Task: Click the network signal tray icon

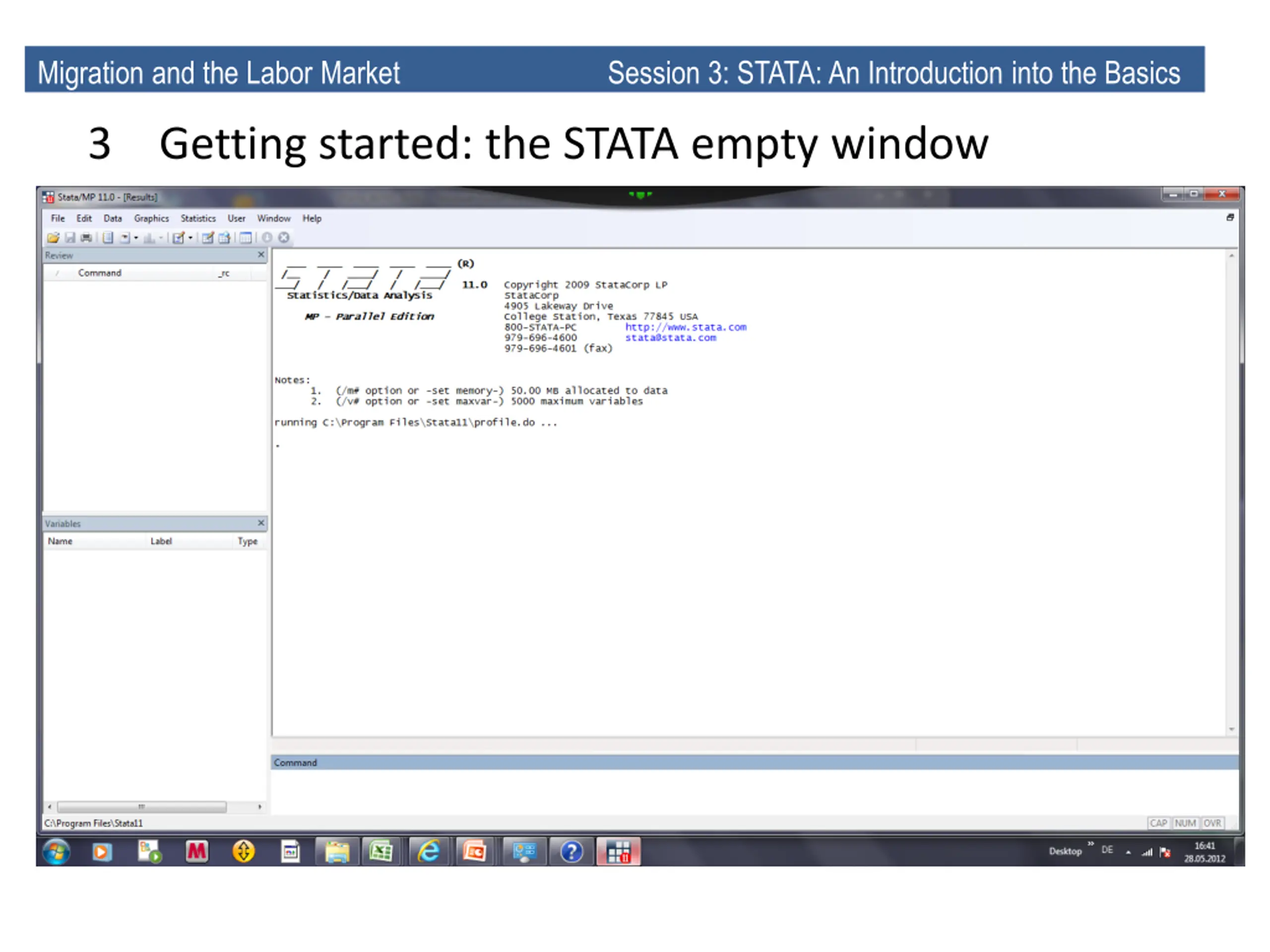Action: pyautogui.click(x=1146, y=852)
